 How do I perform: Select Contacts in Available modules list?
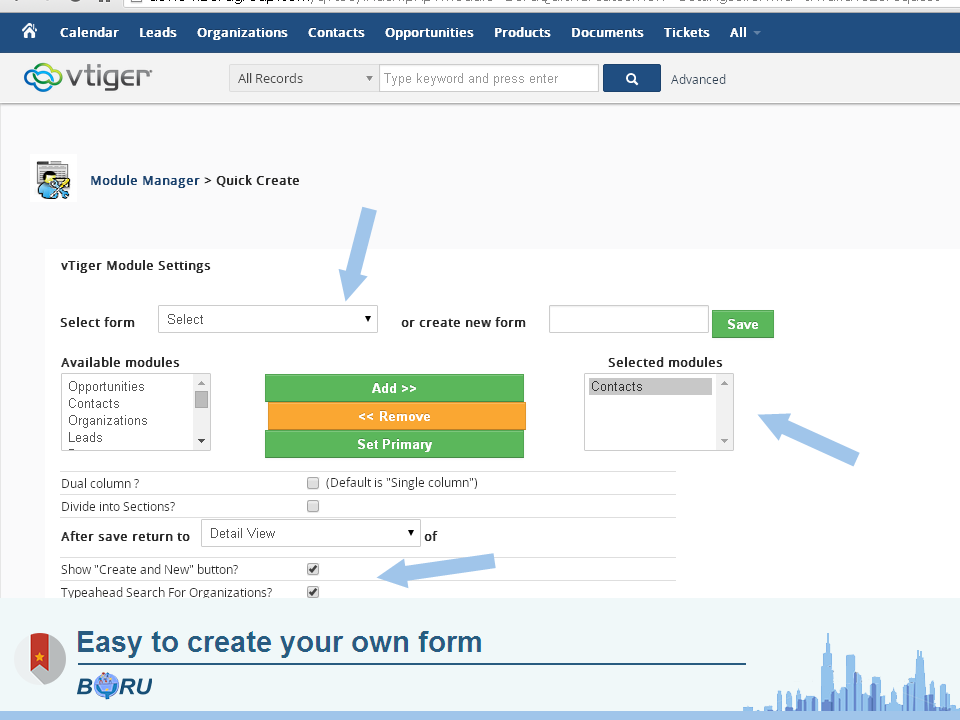(94, 403)
